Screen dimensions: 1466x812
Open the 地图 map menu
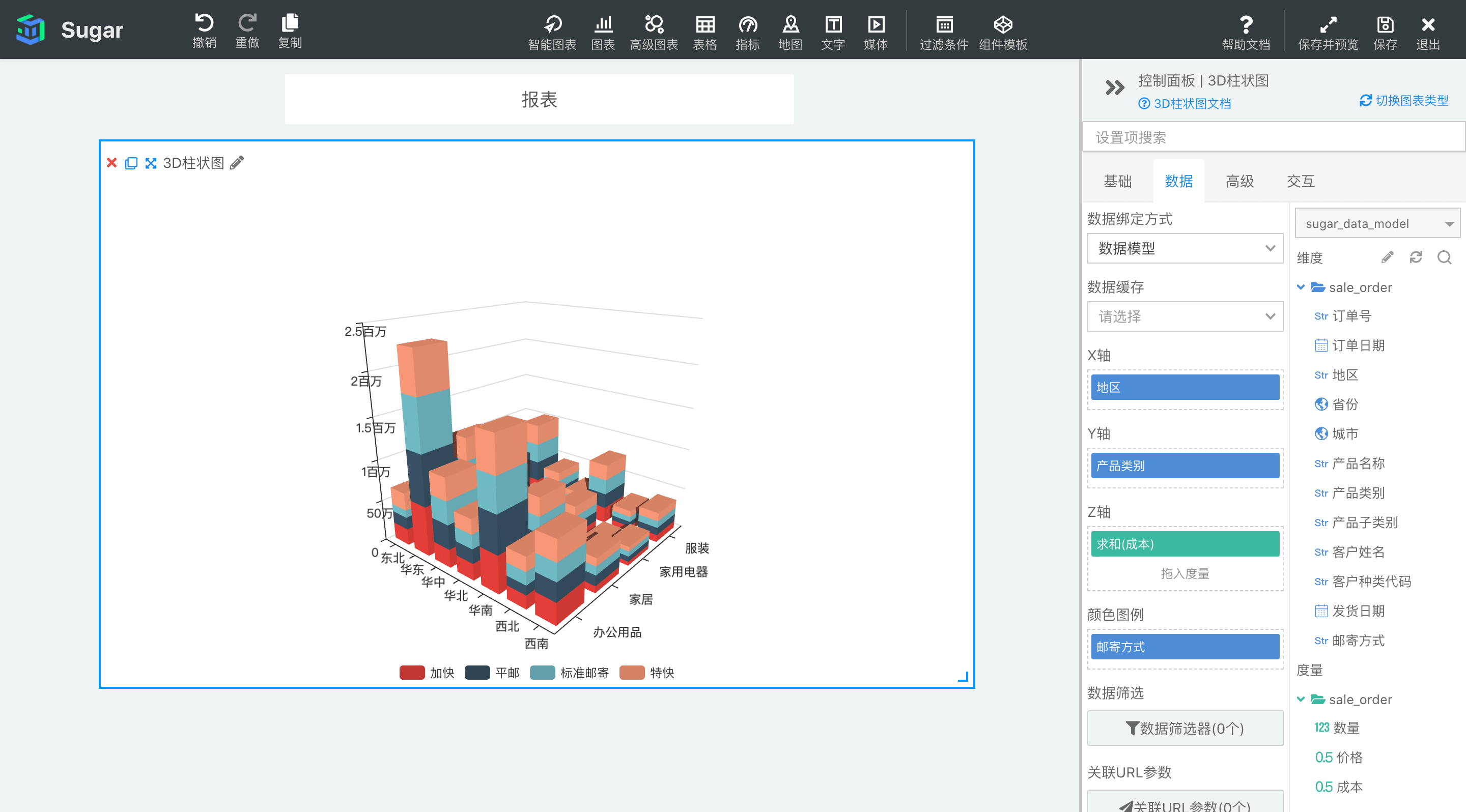(x=790, y=33)
